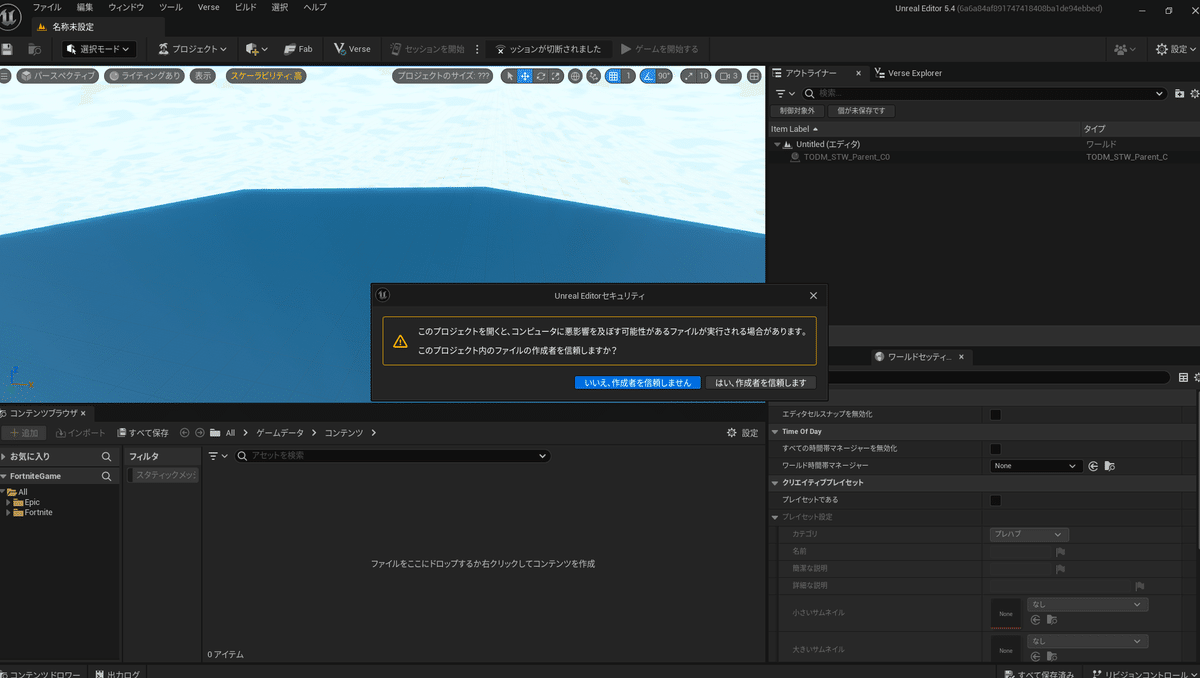Open the viewport hamburger options menu
This screenshot has width=1200, height=678.
5,76
